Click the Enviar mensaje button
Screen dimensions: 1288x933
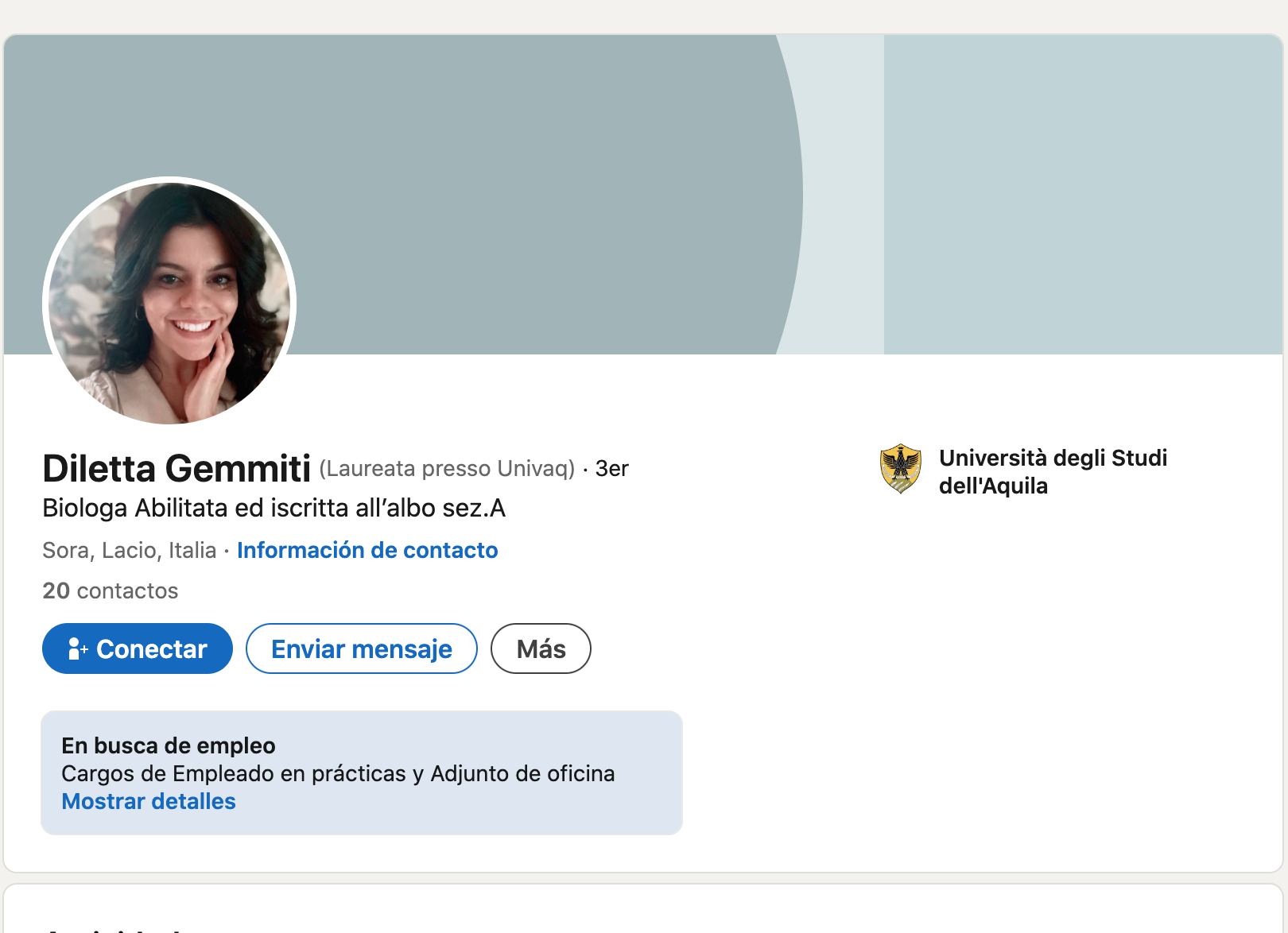pyautogui.click(x=362, y=649)
